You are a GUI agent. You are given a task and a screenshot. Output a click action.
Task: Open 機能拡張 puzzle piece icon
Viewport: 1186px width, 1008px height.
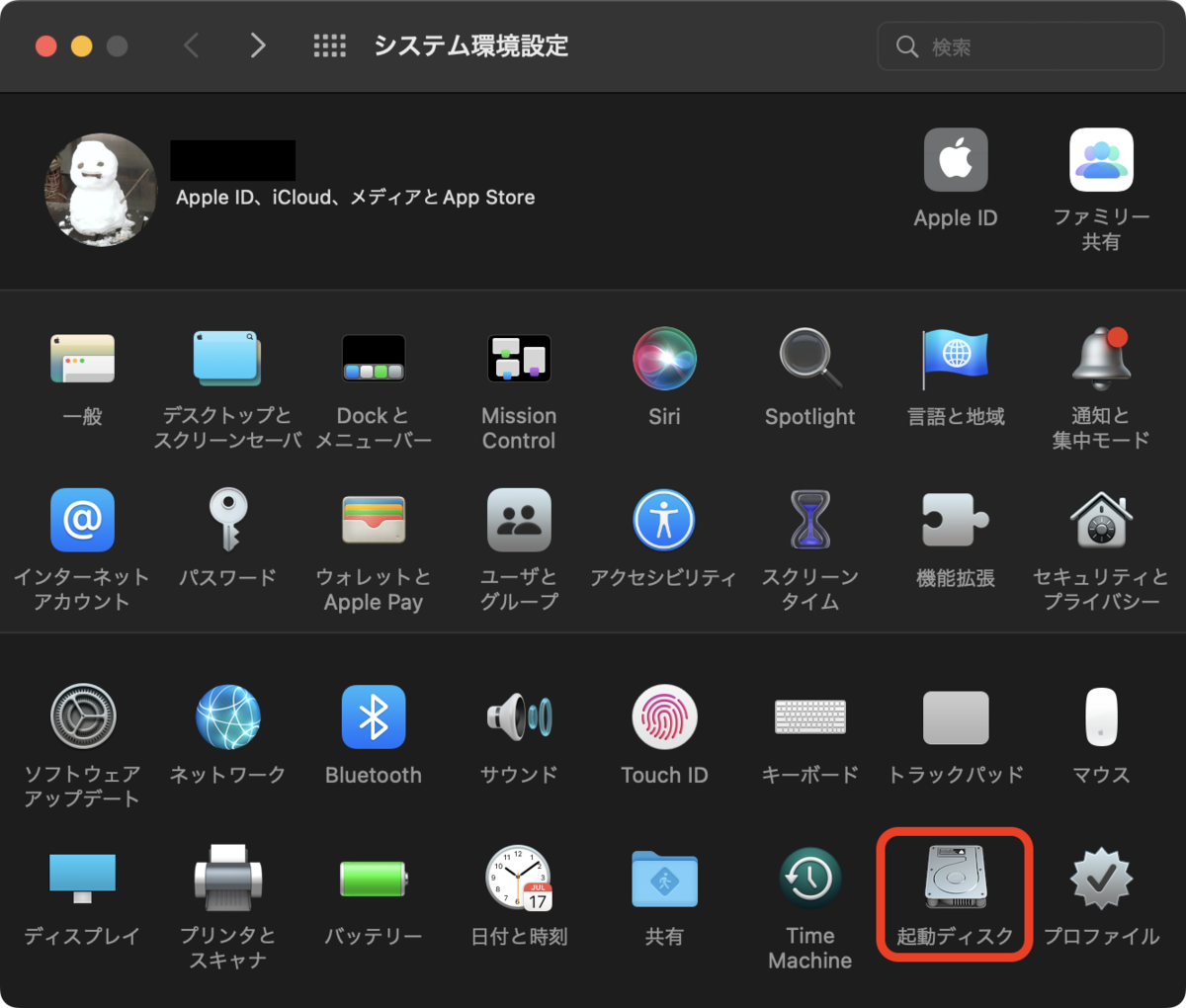click(956, 520)
